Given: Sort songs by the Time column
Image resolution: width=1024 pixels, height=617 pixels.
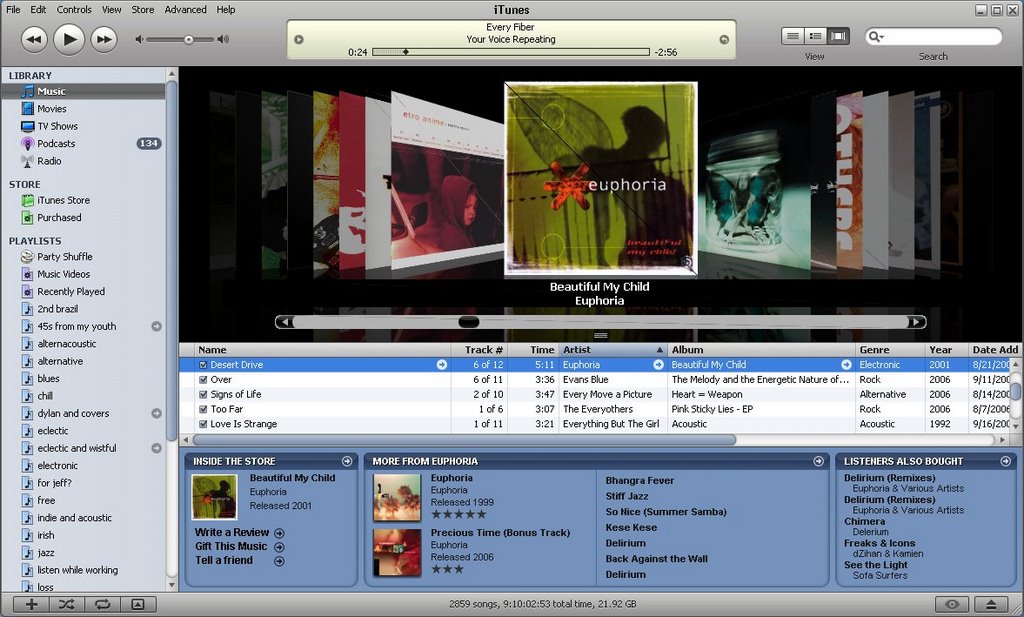Looking at the screenshot, I should tap(533, 350).
